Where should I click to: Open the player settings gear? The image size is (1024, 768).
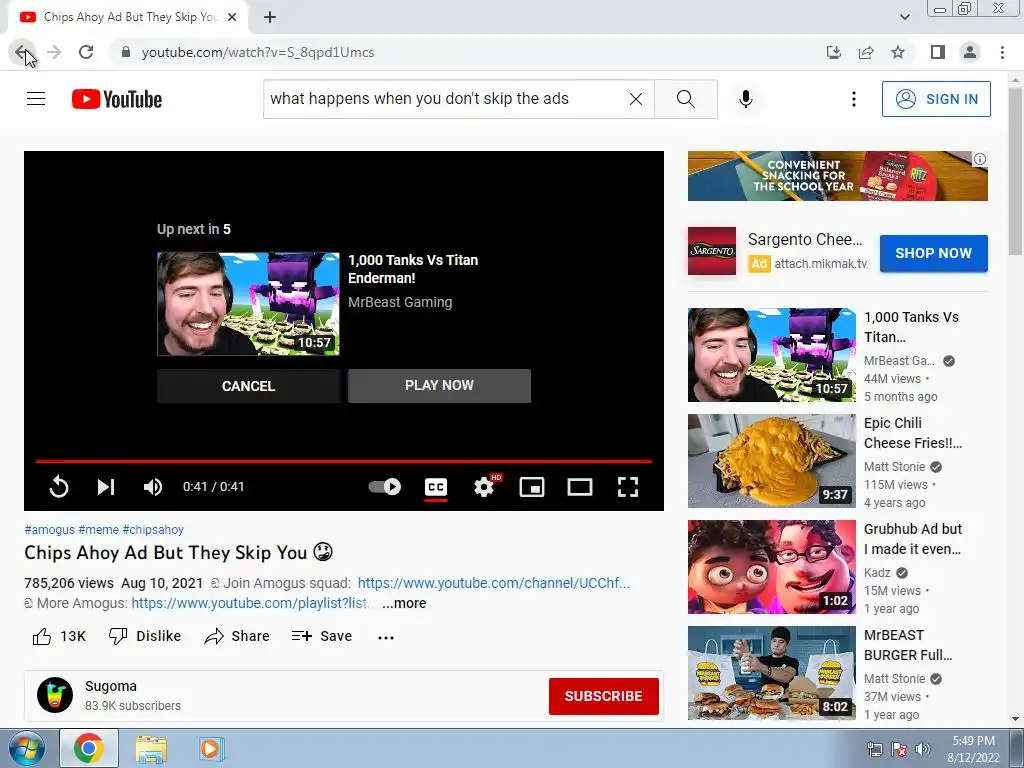485,487
